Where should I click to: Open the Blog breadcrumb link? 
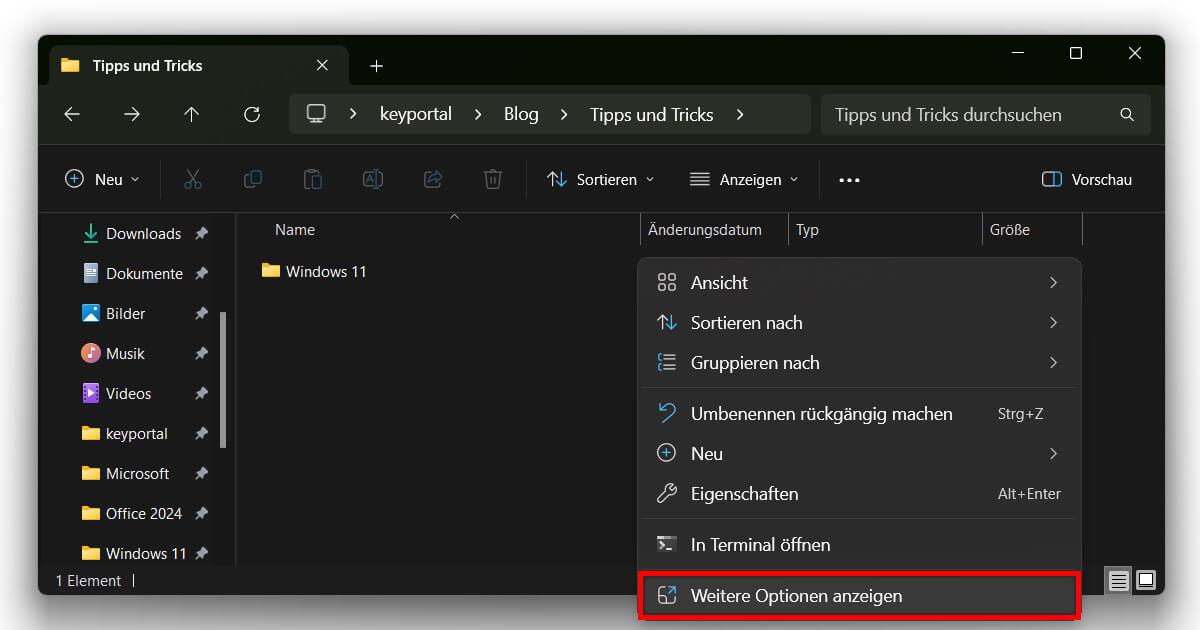[521, 114]
